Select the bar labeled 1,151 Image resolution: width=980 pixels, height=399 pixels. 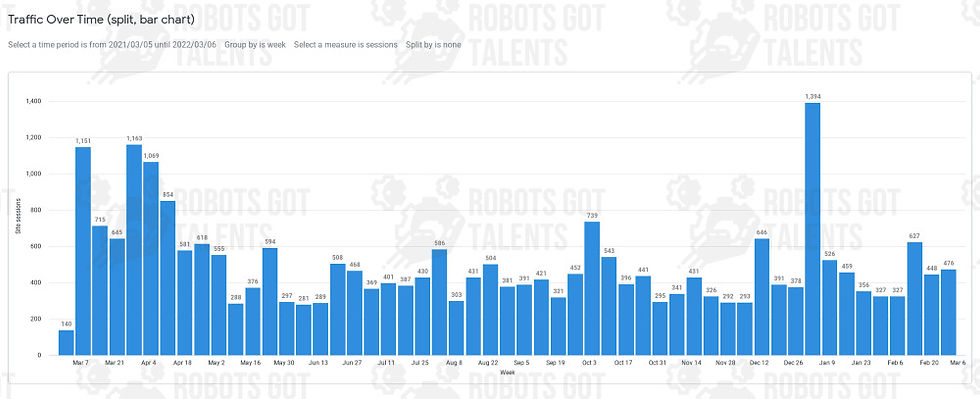tap(83, 251)
